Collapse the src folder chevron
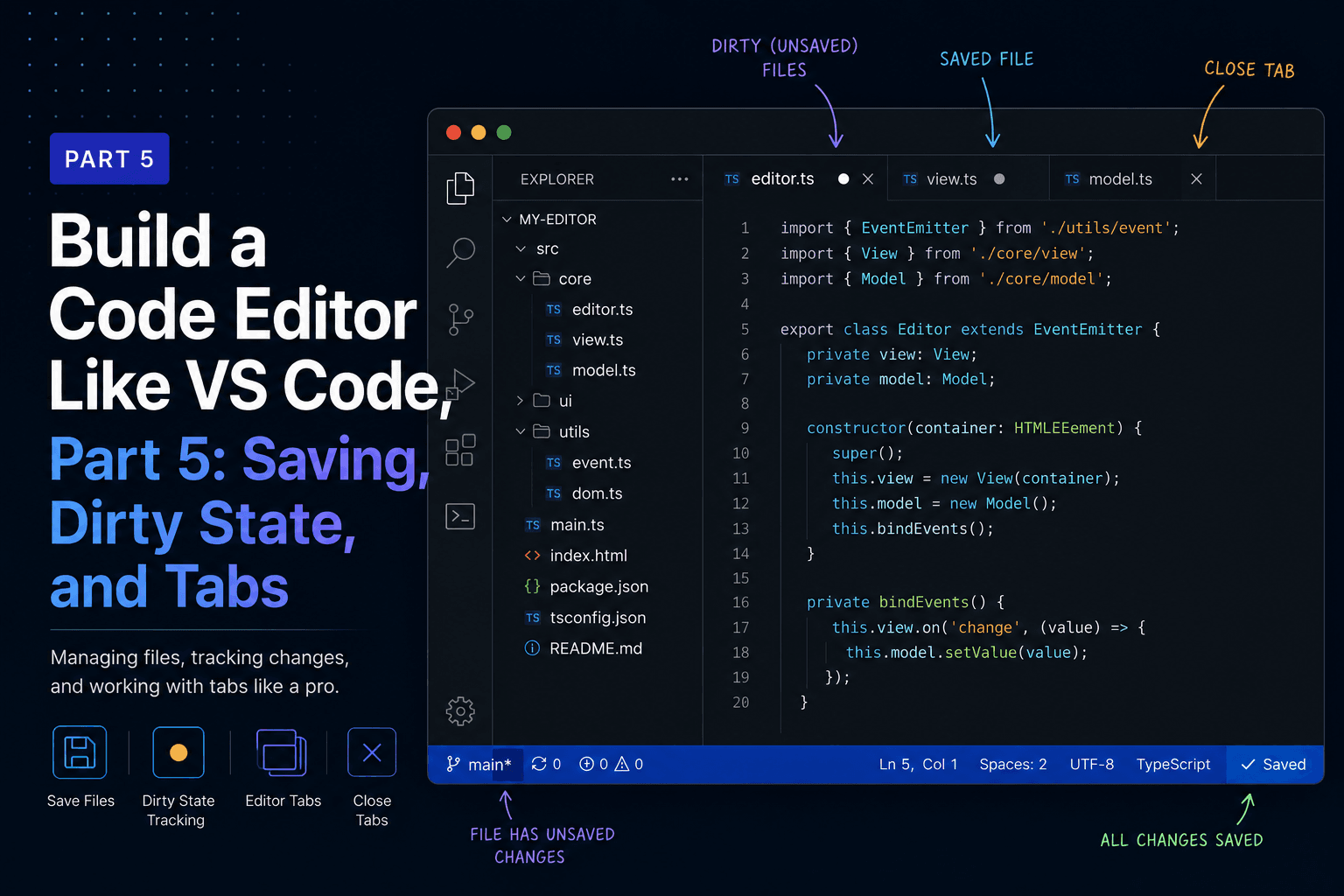 tap(521, 249)
